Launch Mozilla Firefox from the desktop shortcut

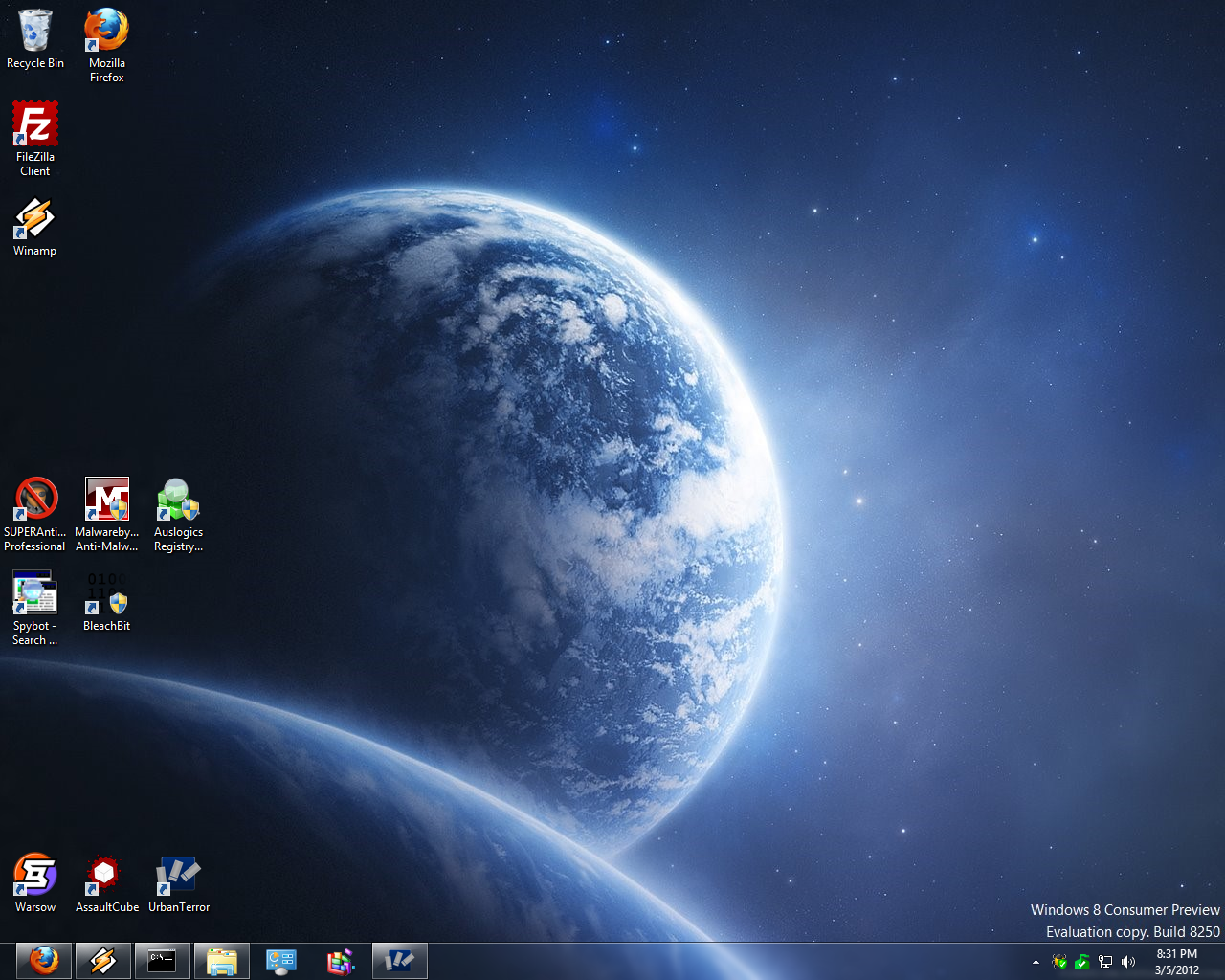click(x=106, y=33)
